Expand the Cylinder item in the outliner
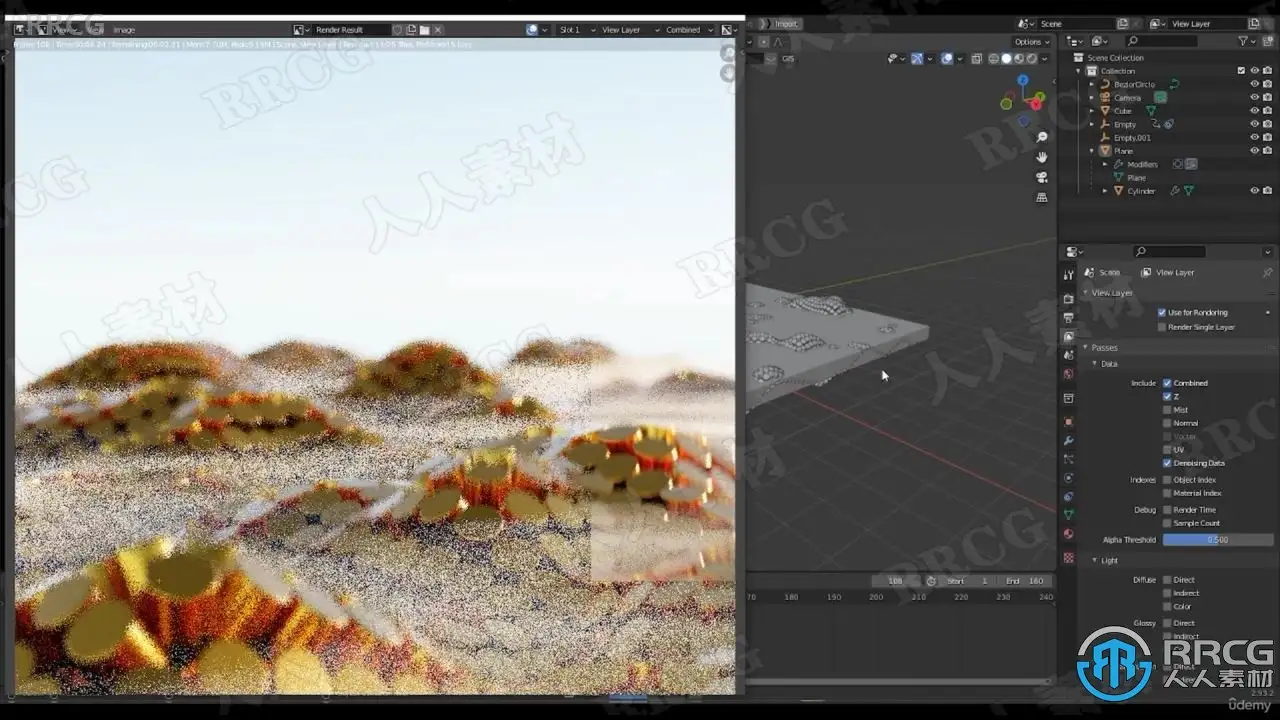Screen dimensions: 1280x720 (1105, 190)
